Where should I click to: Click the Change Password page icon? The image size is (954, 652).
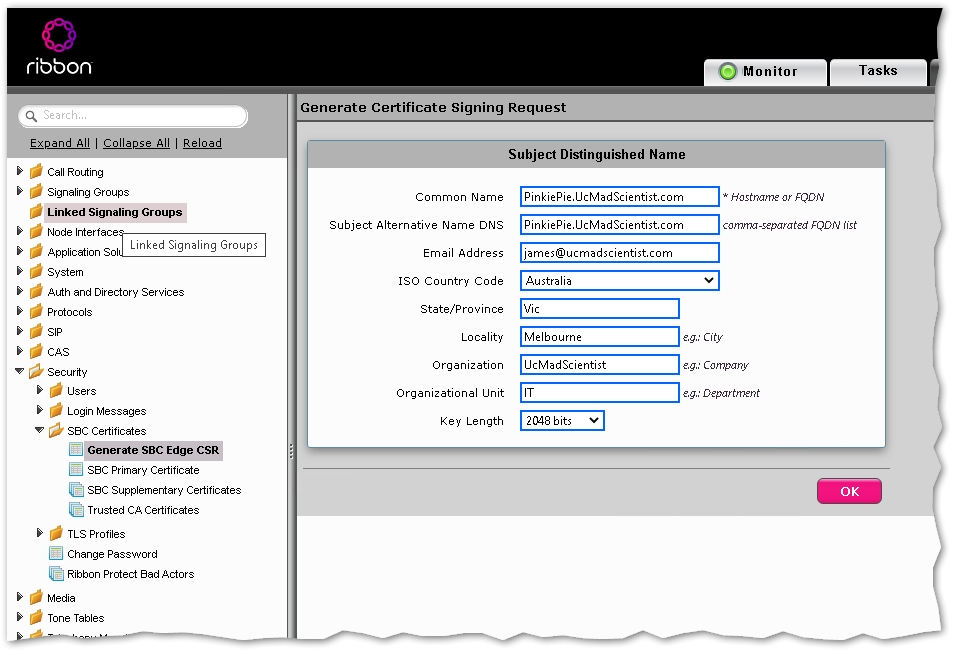[56, 553]
